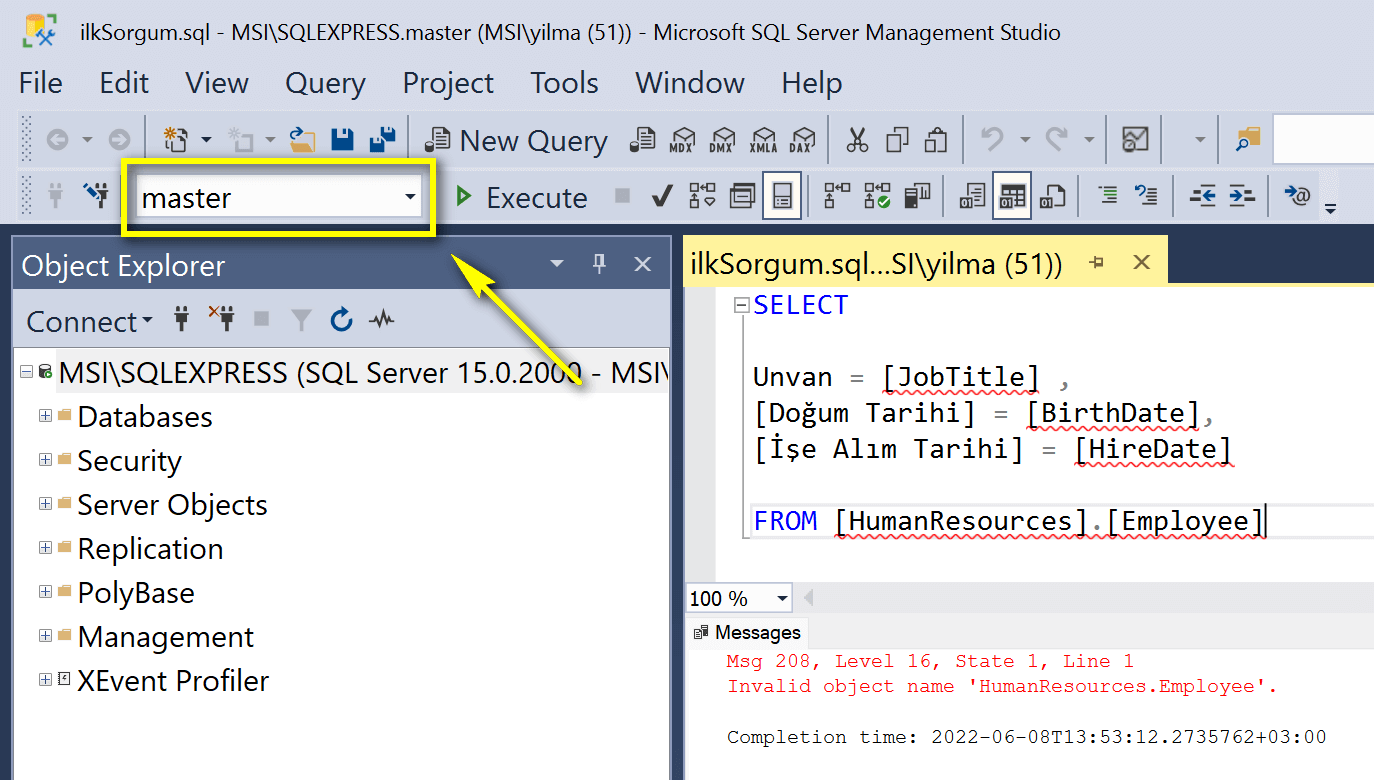Increase the indent of selected lines
Screen dimensions: 1374x780
click(1241, 196)
